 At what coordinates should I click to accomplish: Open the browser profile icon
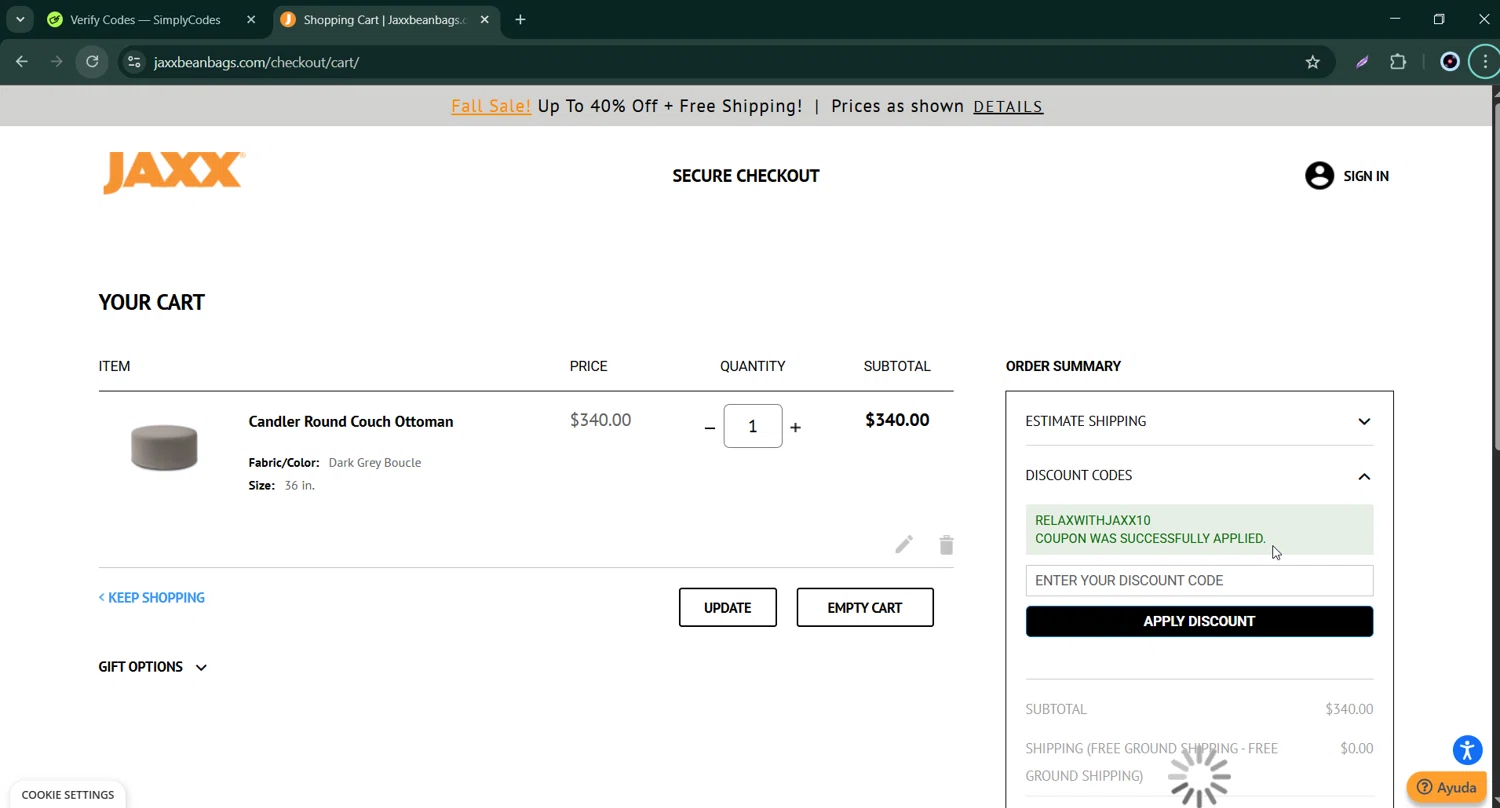tap(1450, 62)
